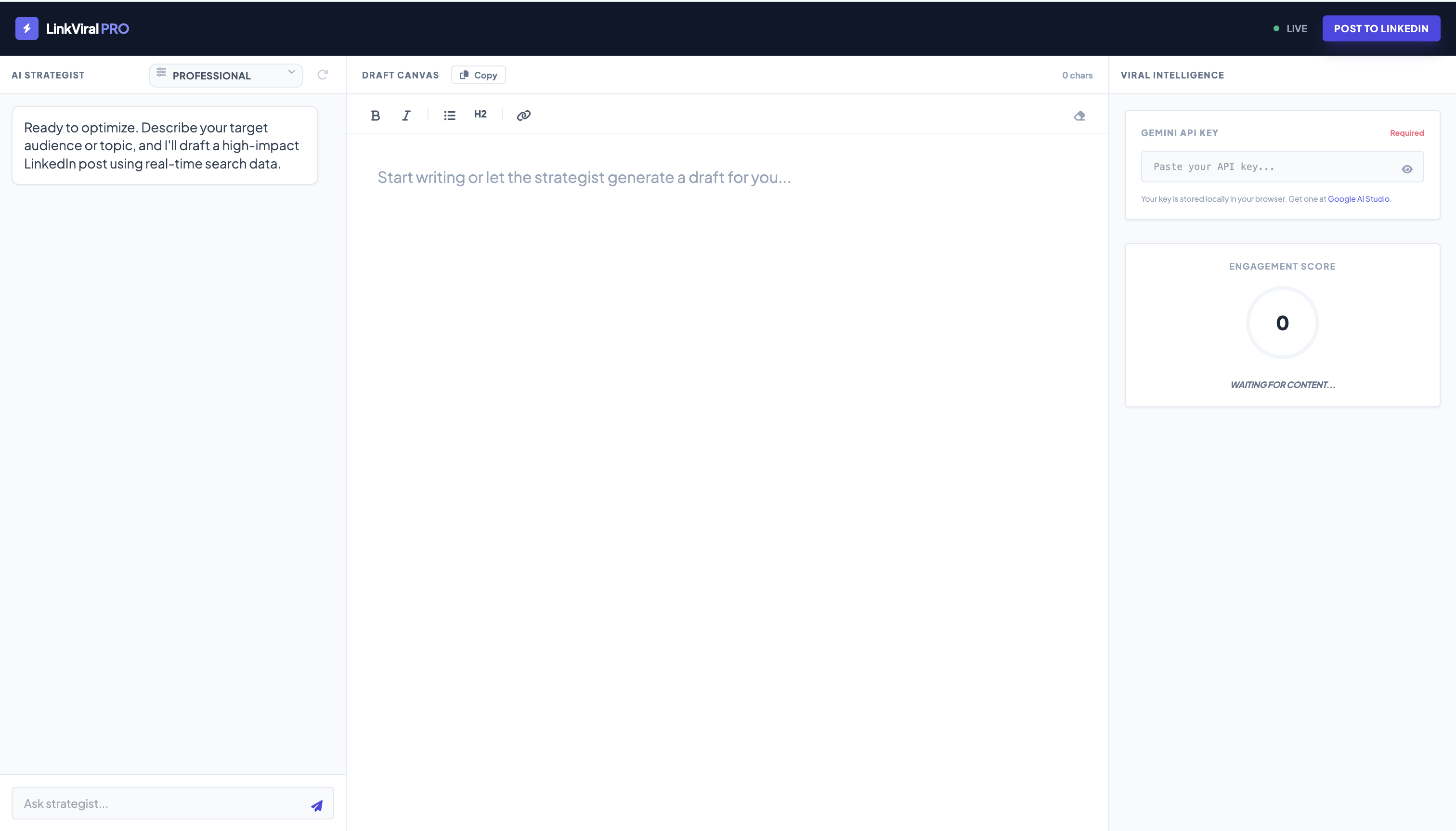Apply H2 heading style
1456x831 pixels.
coord(480,114)
